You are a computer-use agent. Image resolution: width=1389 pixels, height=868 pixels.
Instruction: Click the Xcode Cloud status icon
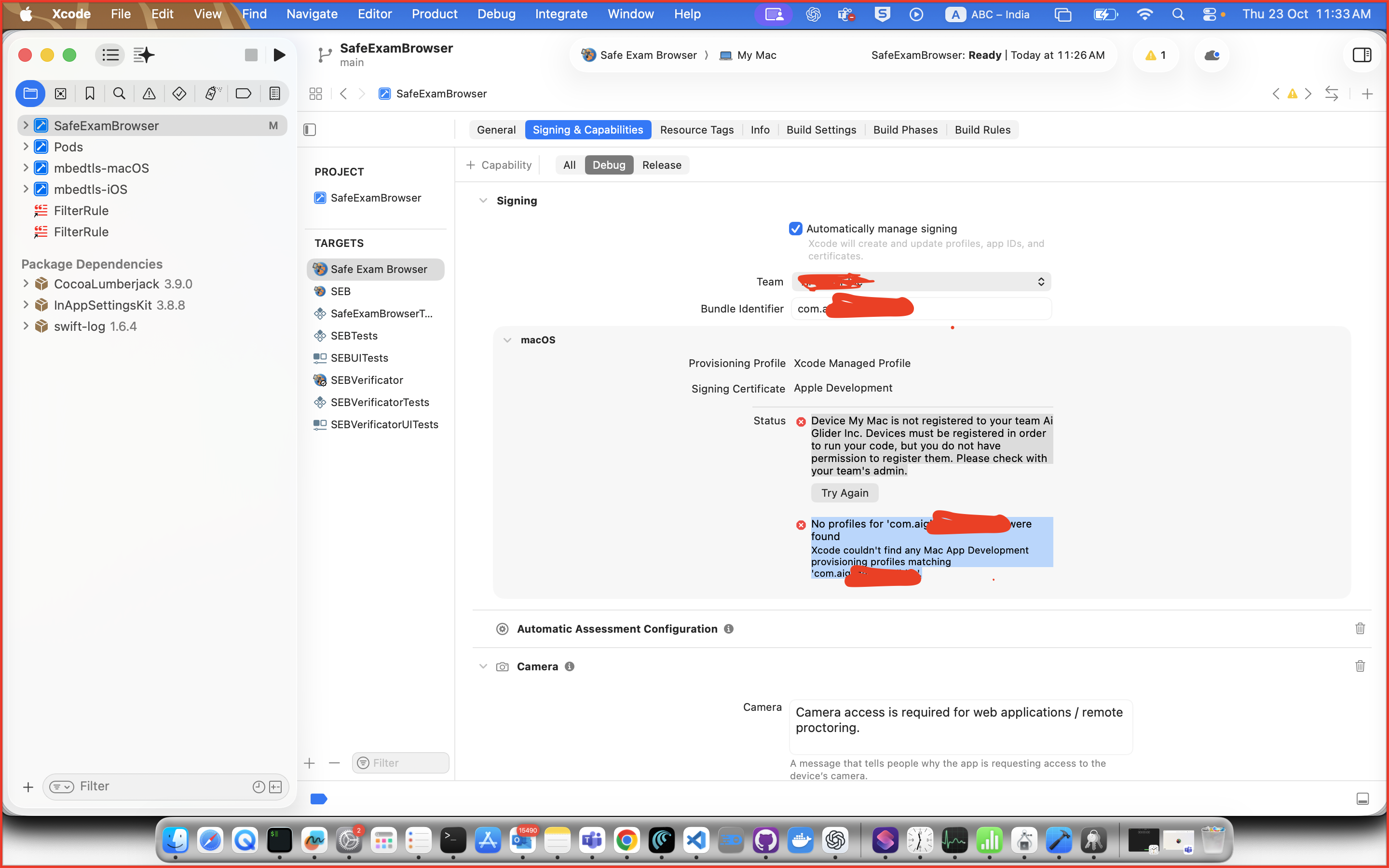click(1212, 55)
